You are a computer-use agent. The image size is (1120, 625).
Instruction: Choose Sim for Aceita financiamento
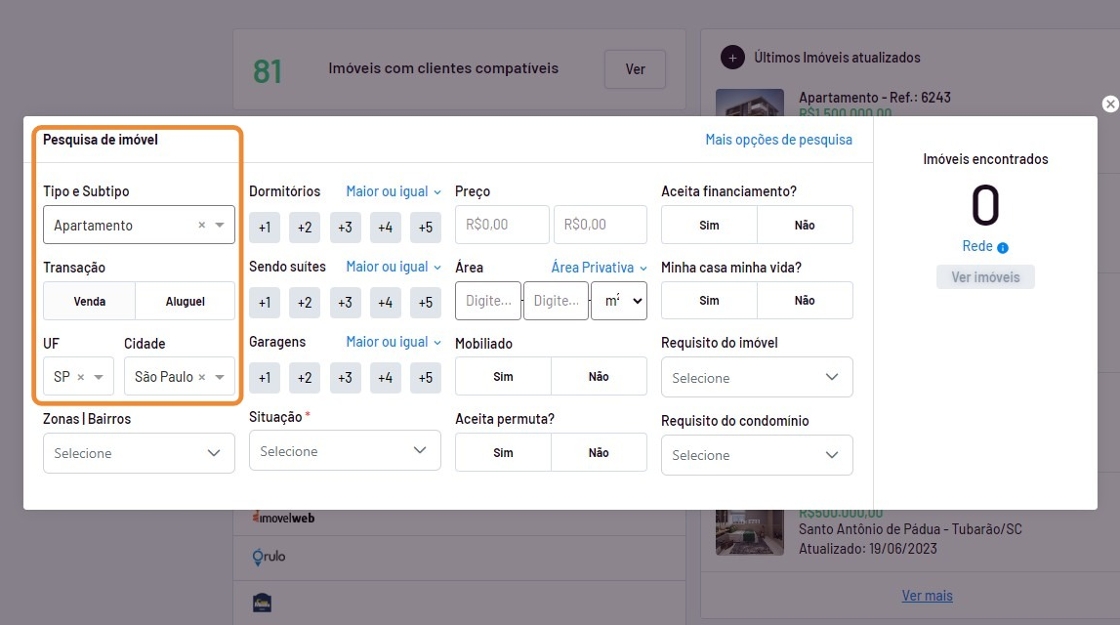click(709, 225)
